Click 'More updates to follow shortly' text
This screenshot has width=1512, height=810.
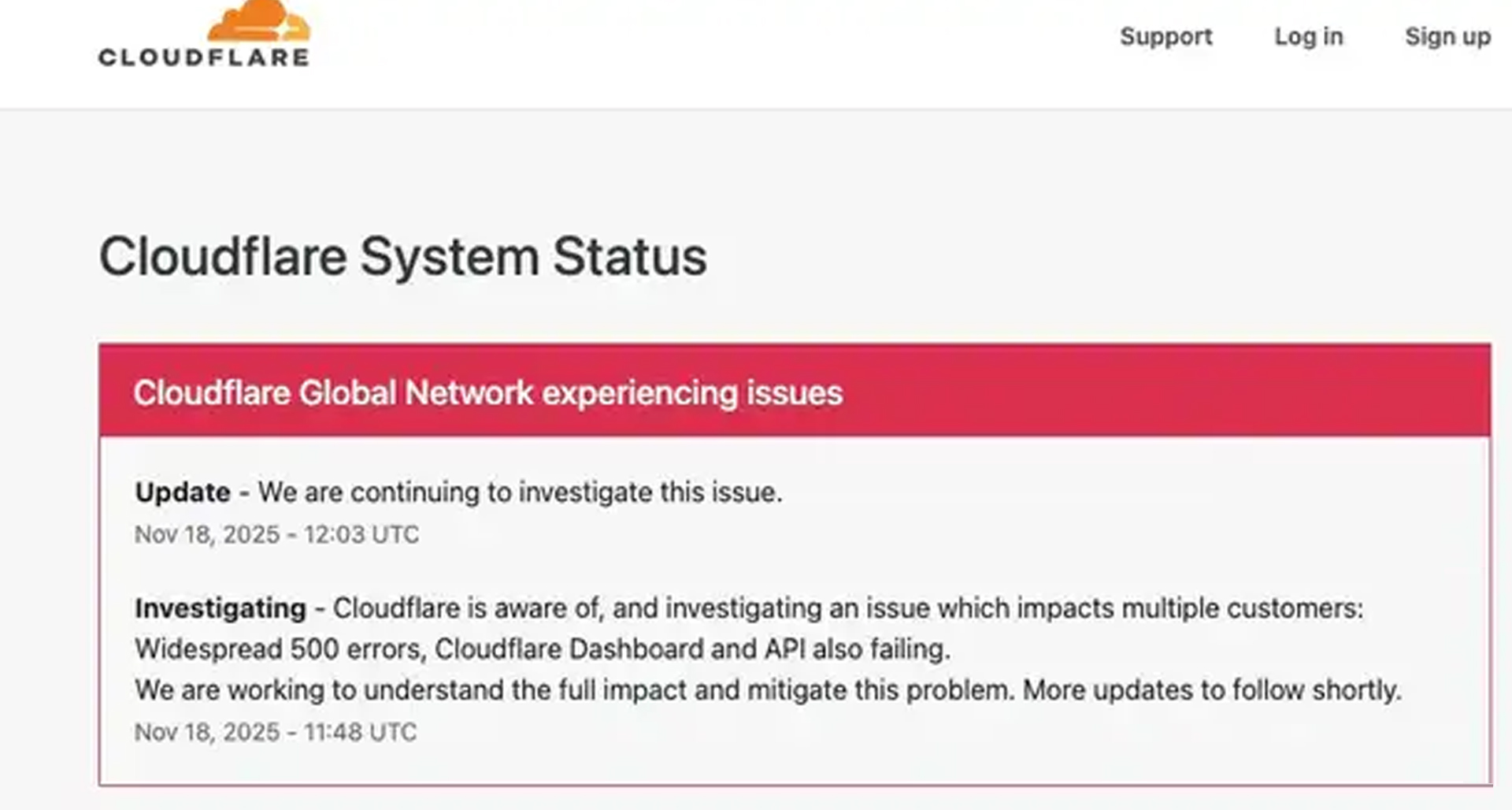coord(1211,690)
